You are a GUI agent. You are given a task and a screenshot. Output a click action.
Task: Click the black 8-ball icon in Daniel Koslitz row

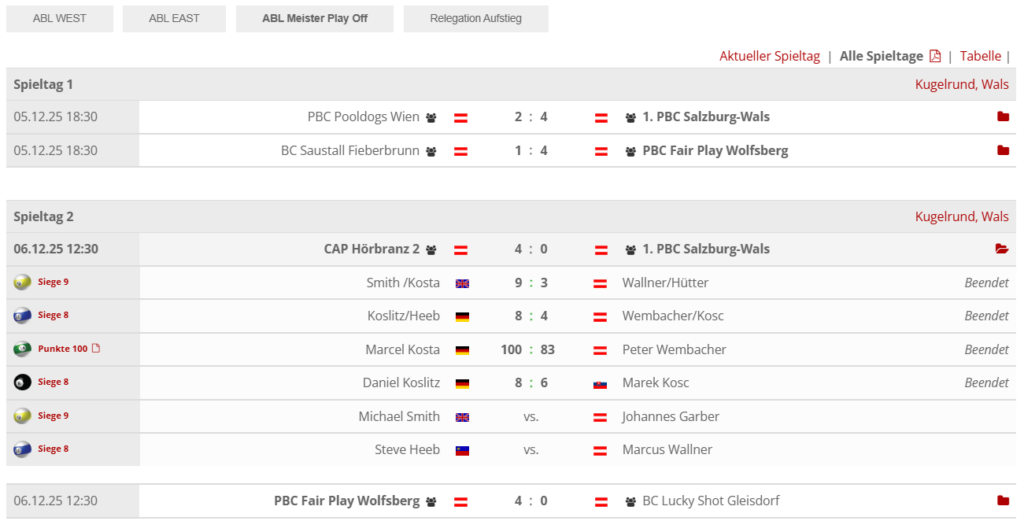click(x=22, y=382)
